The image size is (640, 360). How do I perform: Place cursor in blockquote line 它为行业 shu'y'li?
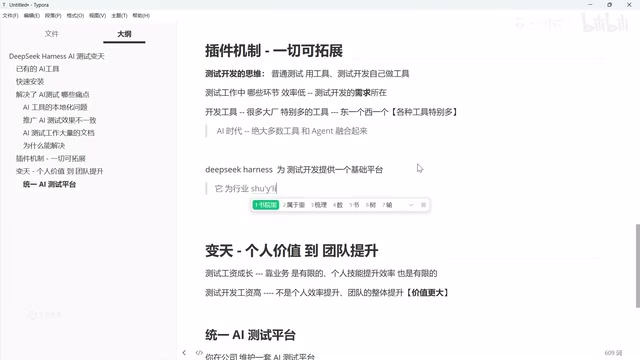click(x=246, y=189)
